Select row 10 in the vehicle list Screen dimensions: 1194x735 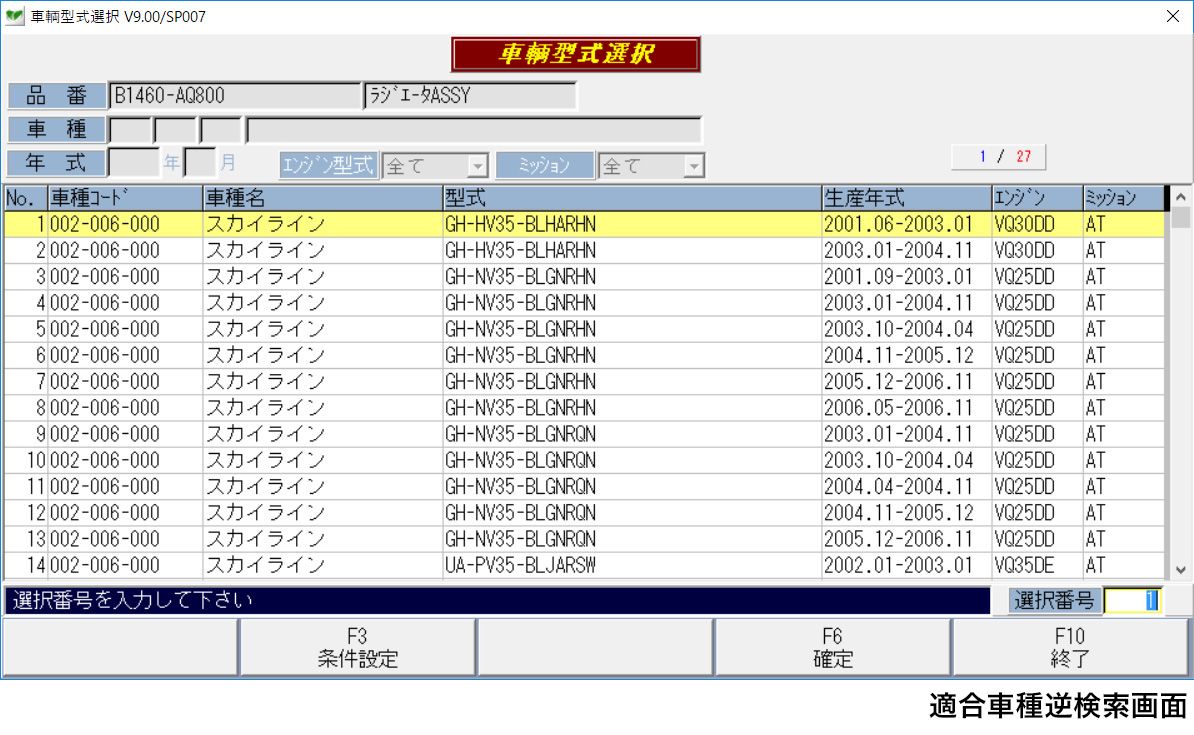[x=584, y=461]
